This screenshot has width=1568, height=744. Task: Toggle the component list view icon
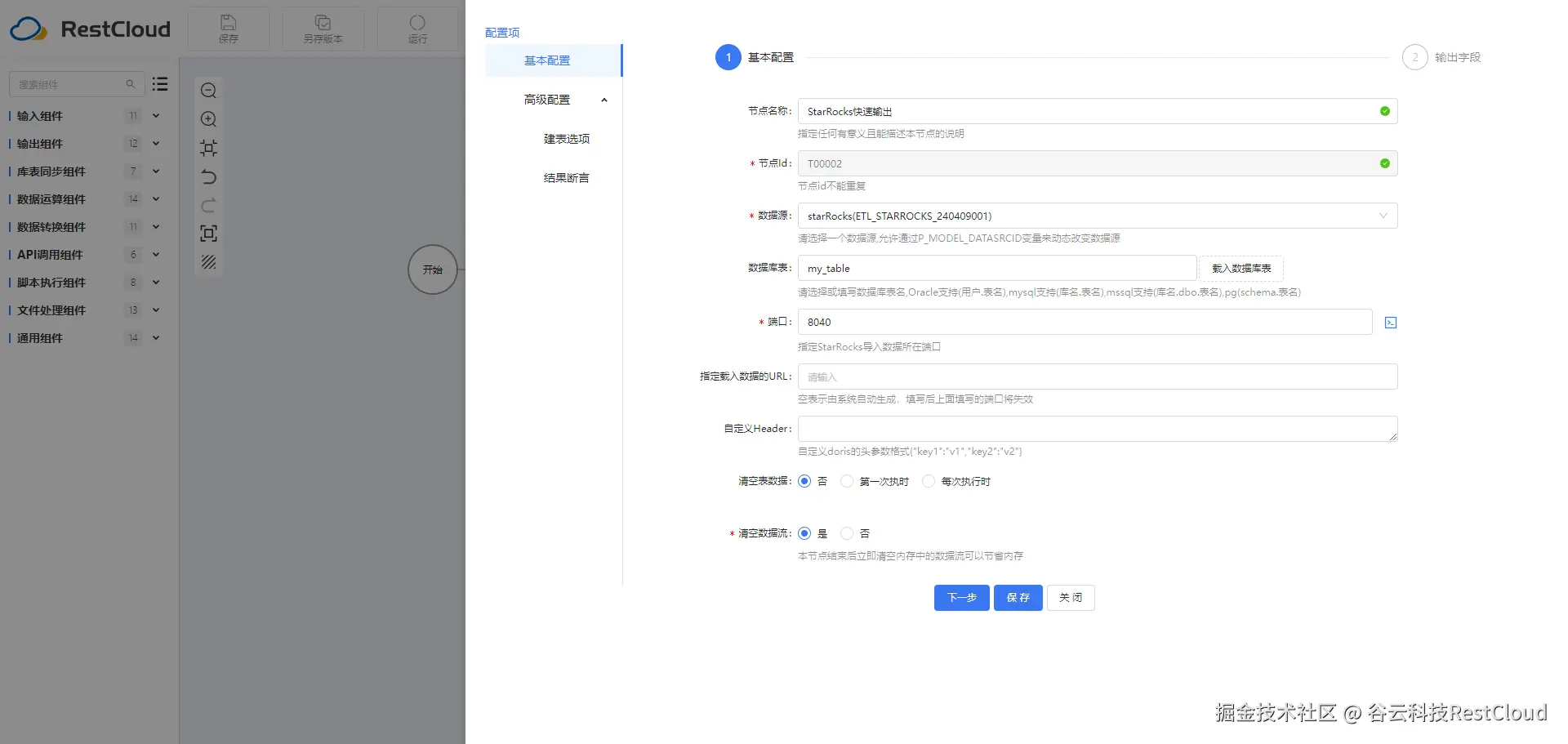(160, 84)
